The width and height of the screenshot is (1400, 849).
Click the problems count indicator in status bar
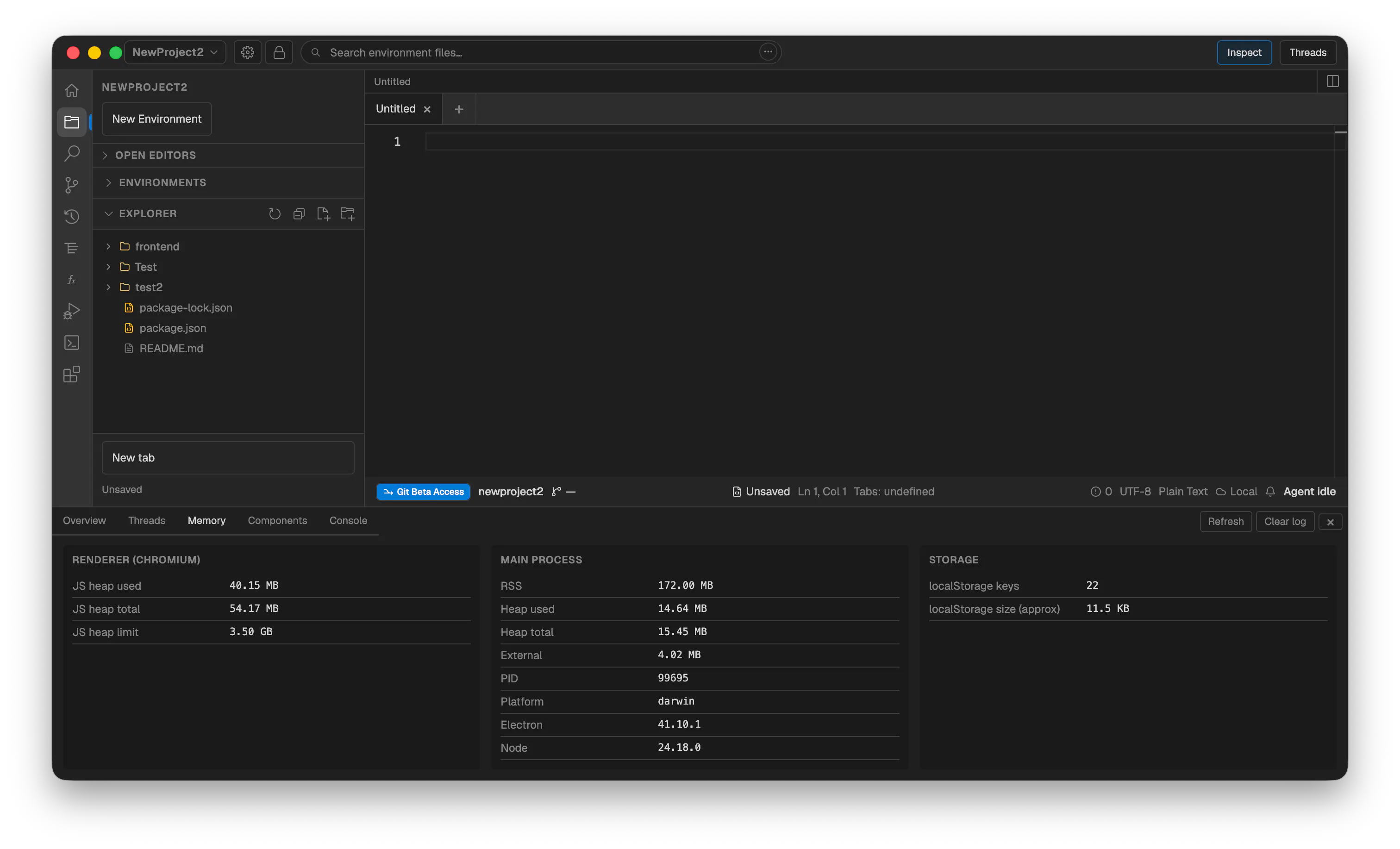[x=1101, y=492]
